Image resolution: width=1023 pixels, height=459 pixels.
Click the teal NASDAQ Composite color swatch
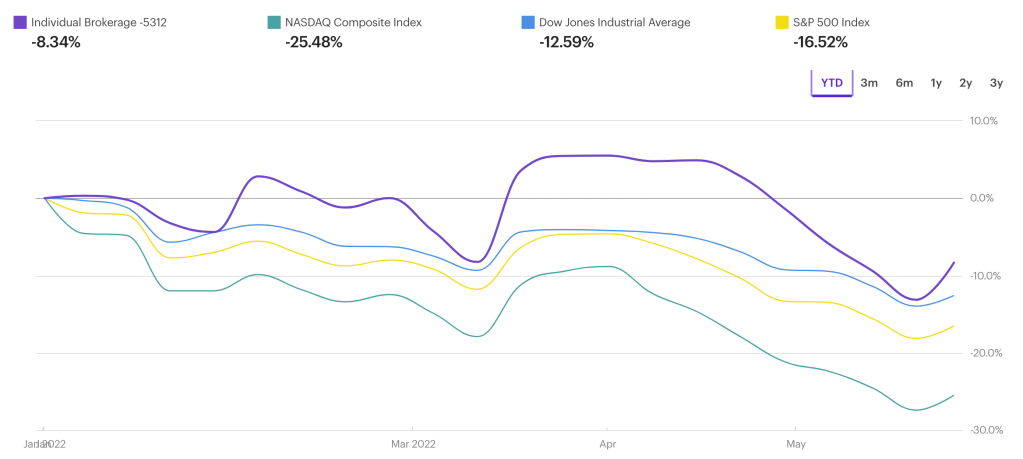click(x=274, y=22)
